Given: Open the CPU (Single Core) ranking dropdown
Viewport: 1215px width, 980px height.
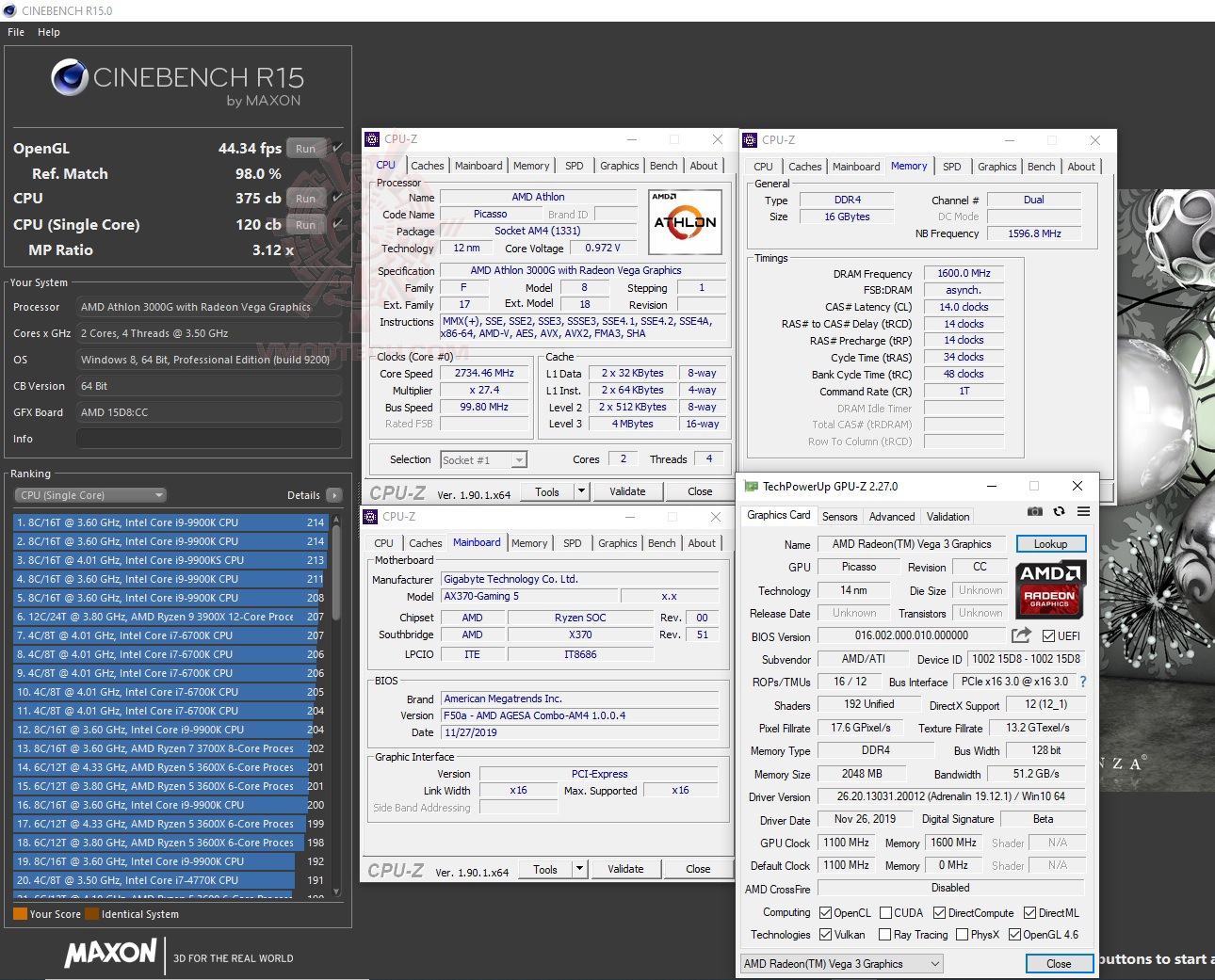Looking at the screenshot, I should point(90,495).
